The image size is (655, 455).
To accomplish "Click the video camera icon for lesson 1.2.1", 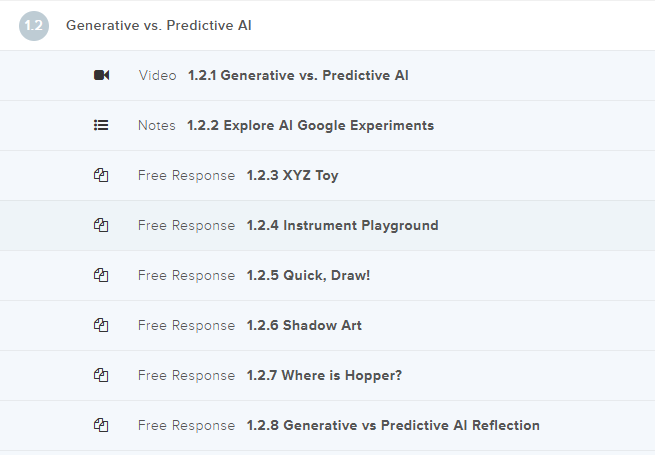I will point(101,75).
